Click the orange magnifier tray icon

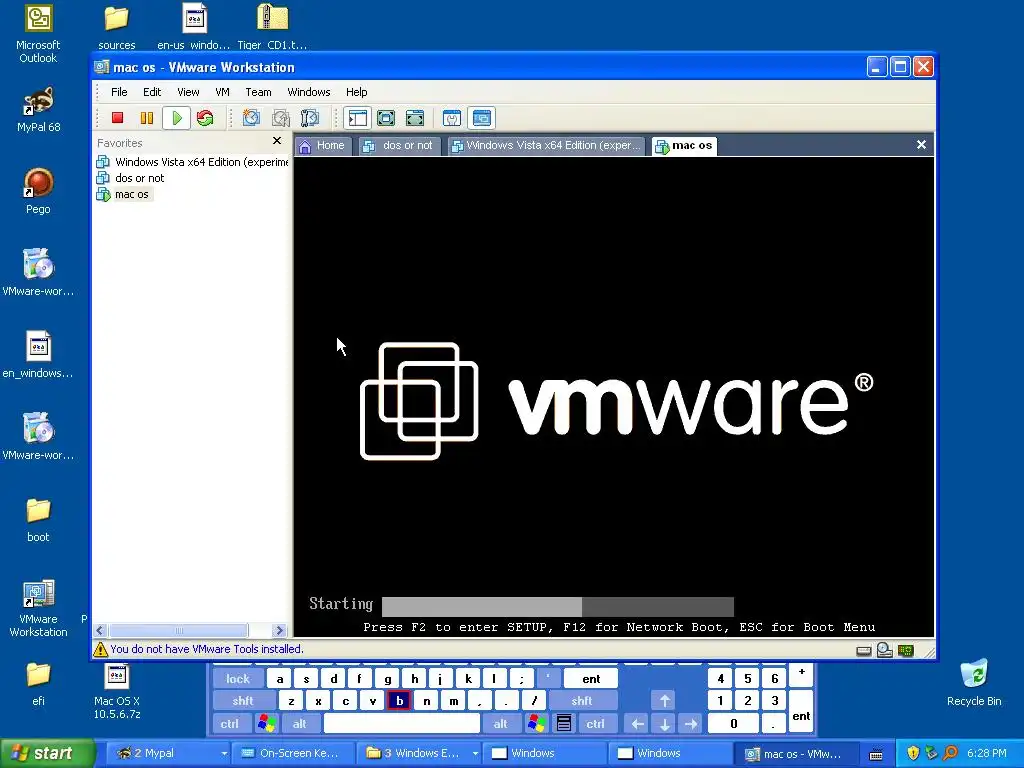tap(951, 754)
